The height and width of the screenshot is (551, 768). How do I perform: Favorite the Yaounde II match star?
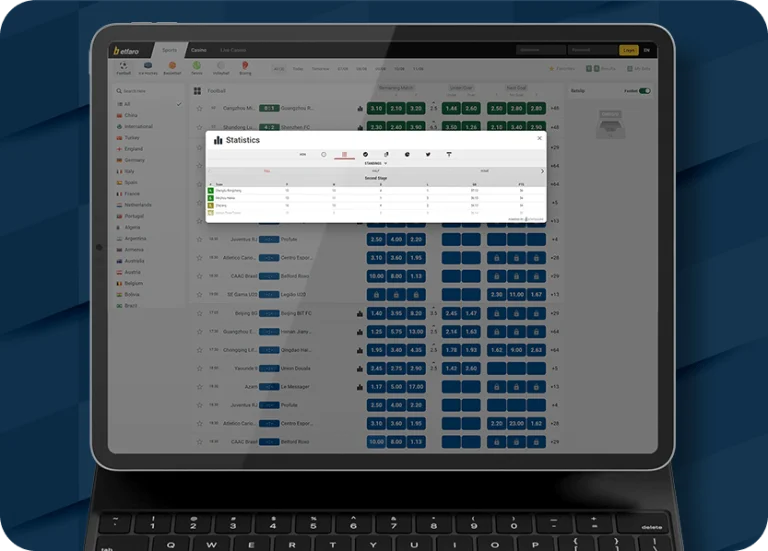[199, 368]
